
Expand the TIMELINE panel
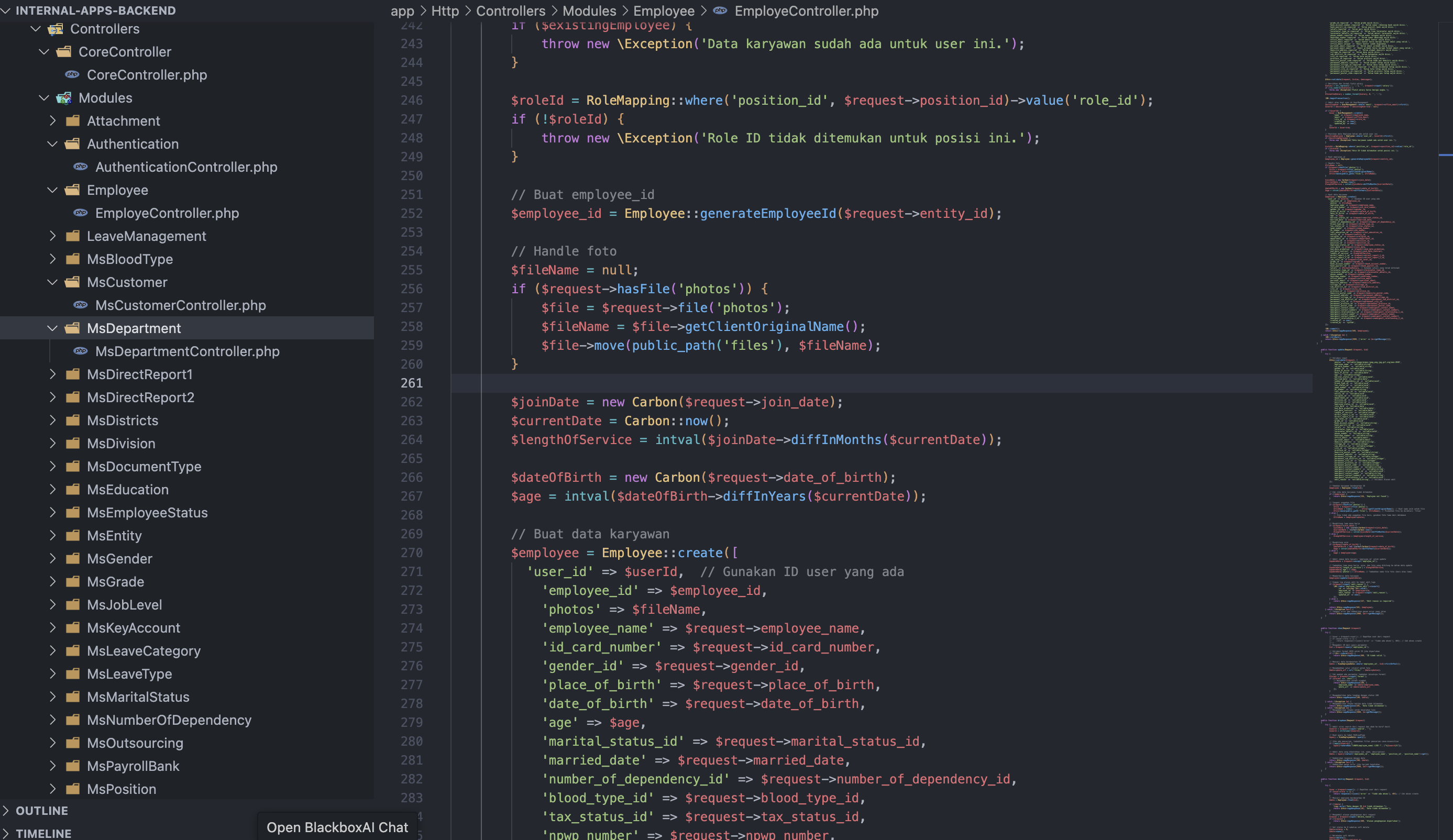(x=6, y=834)
